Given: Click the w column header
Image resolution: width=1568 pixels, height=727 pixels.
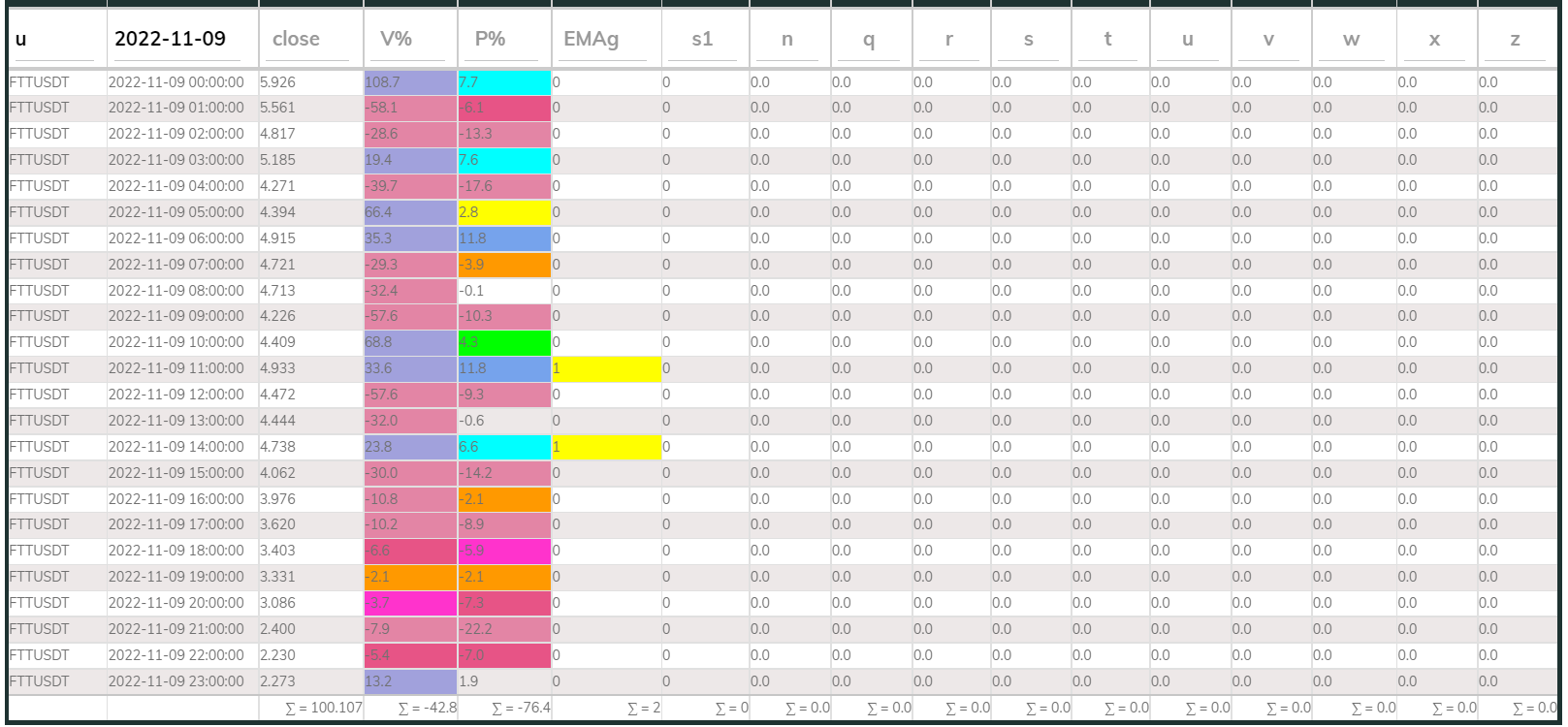Looking at the screenshot, I should click(x=1351, y=39).
